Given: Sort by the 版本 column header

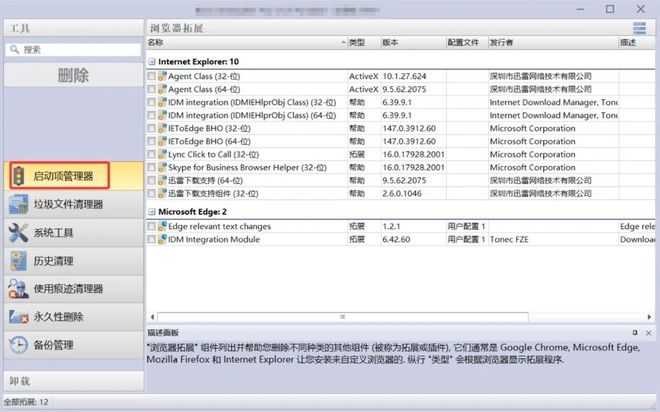Looking at the screenshot, I should (x=413, y=43).
